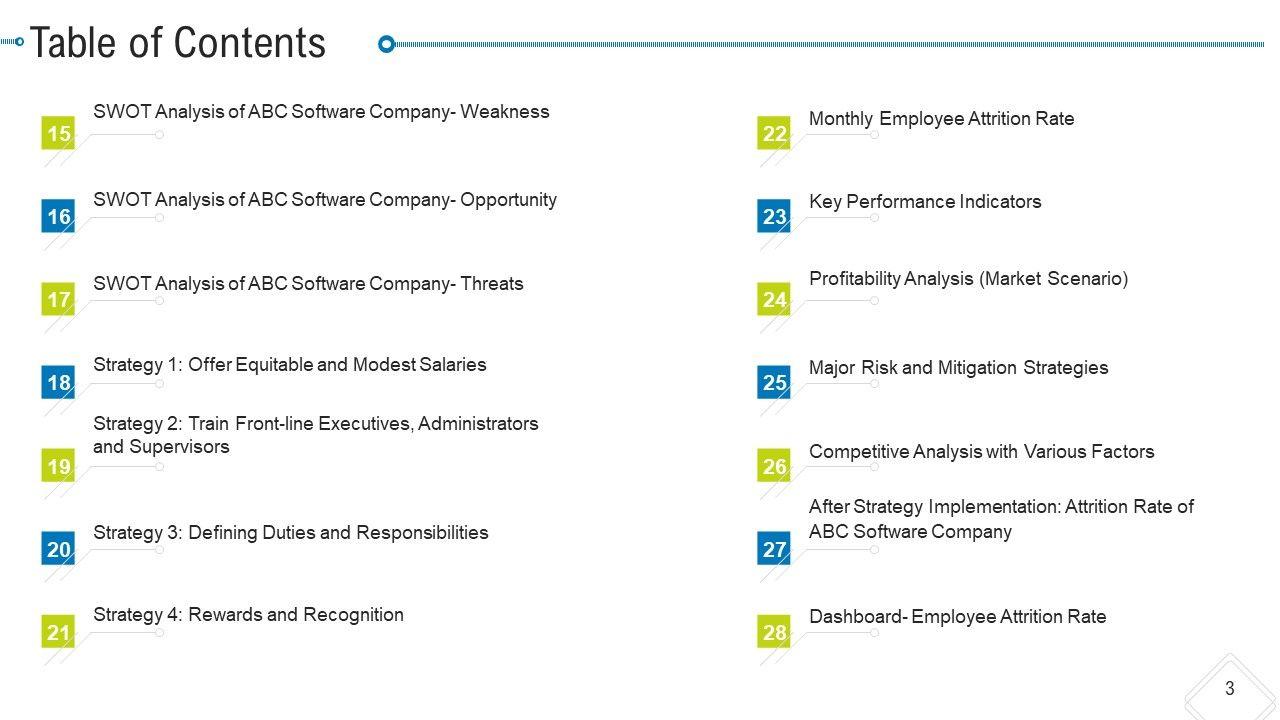Click the blue number 16 badge
Screen dimensions: 1280x720
tap(59, 216)
